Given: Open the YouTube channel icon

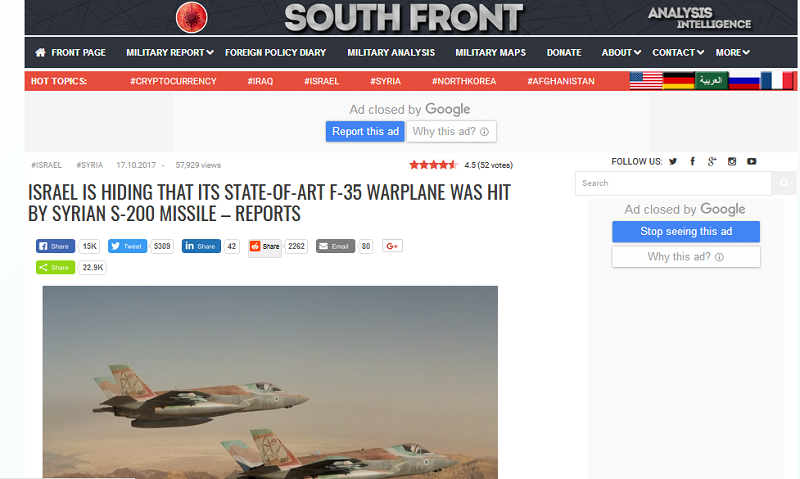Looking at the screenshot, I should tap(752, 162).
